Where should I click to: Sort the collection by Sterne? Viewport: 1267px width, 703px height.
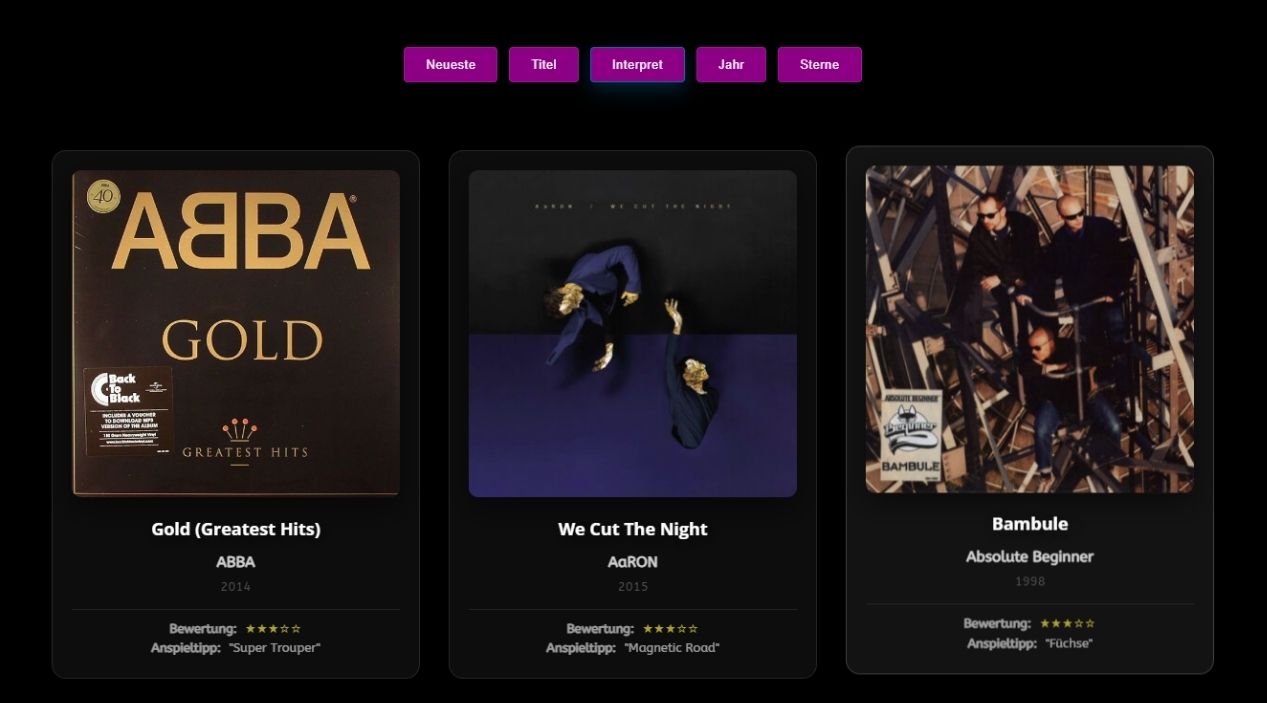tap(819, 64)
